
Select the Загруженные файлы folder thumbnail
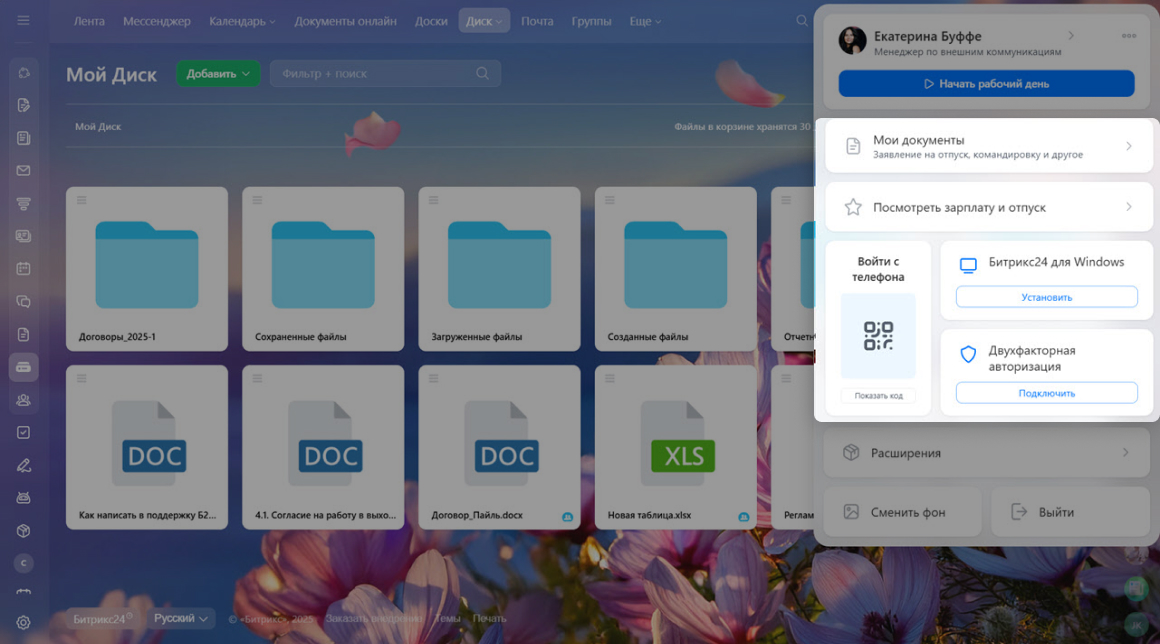click(499, 265)
